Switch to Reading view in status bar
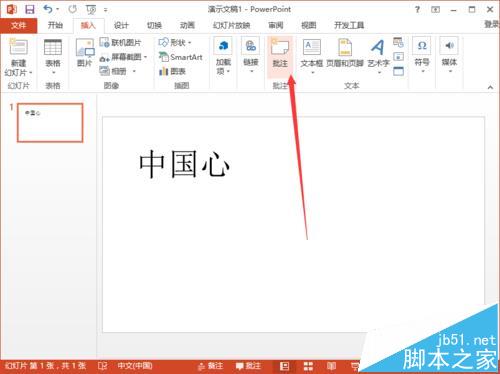500x374 pixels. [x=331, y=366]
